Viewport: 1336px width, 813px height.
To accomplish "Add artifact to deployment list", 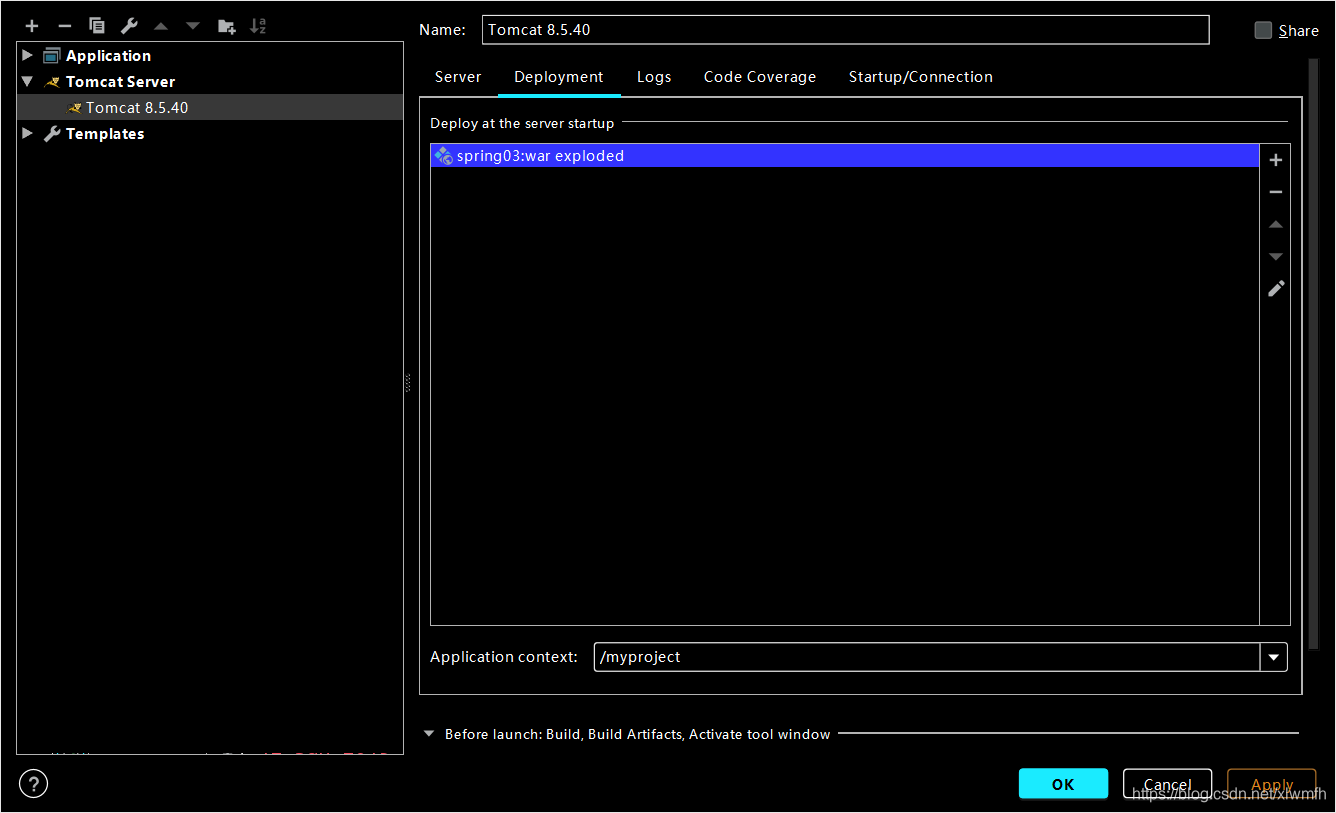I will coord(1276,160).
